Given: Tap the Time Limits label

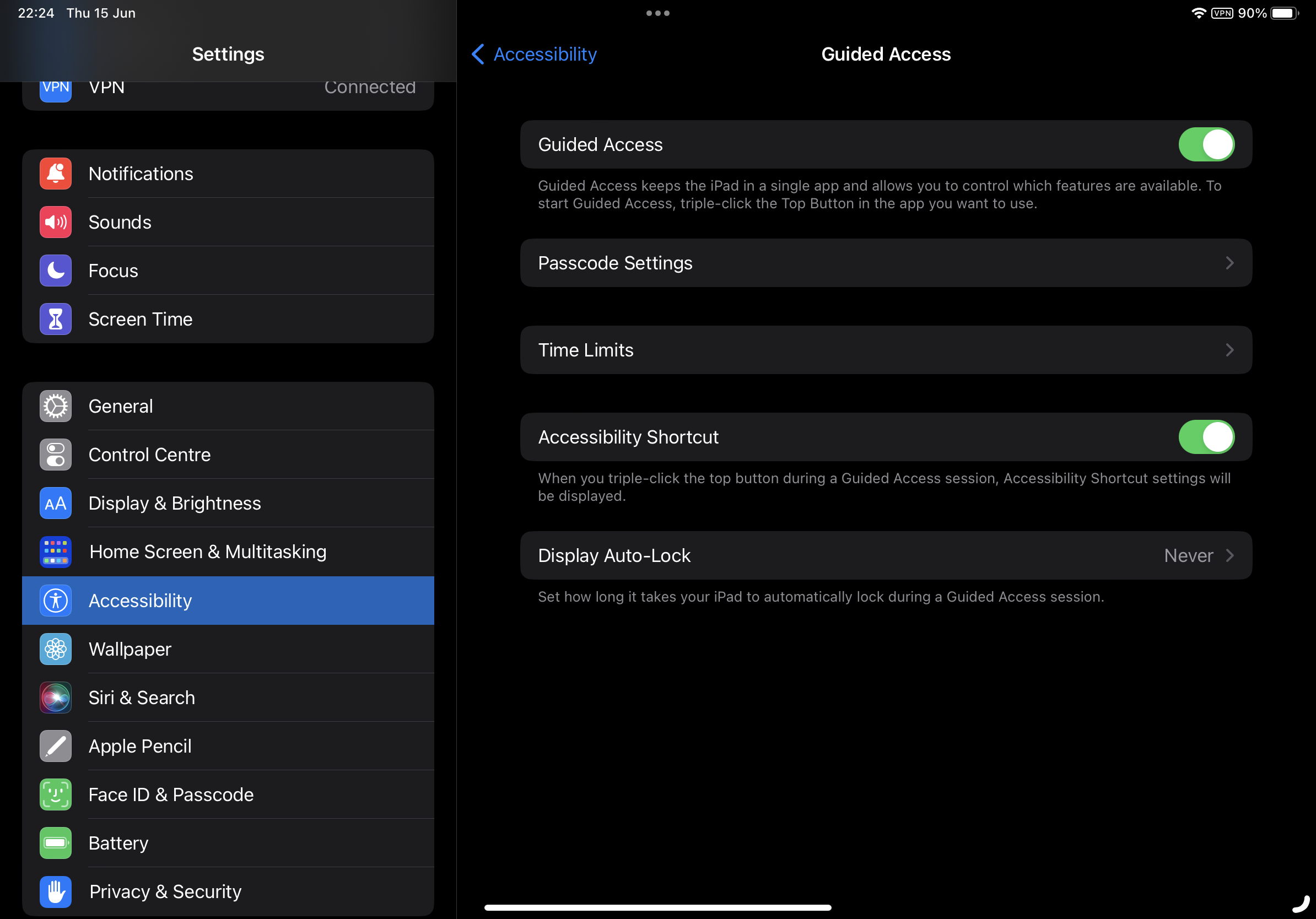Looking at the screenshot, I should pyautogui.click(x=586, y=350).
